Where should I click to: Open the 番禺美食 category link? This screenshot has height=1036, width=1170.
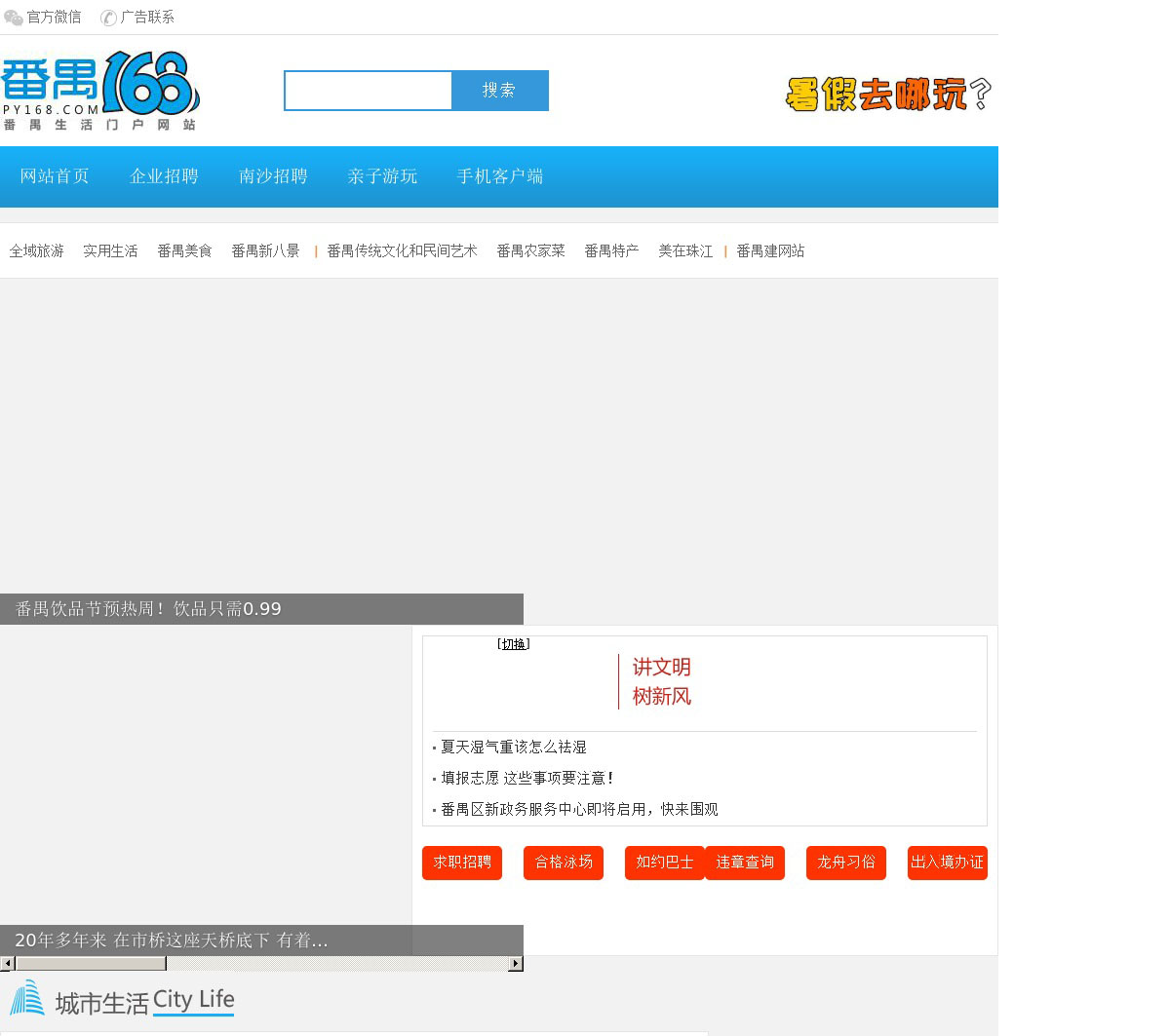tap(184, 251)
